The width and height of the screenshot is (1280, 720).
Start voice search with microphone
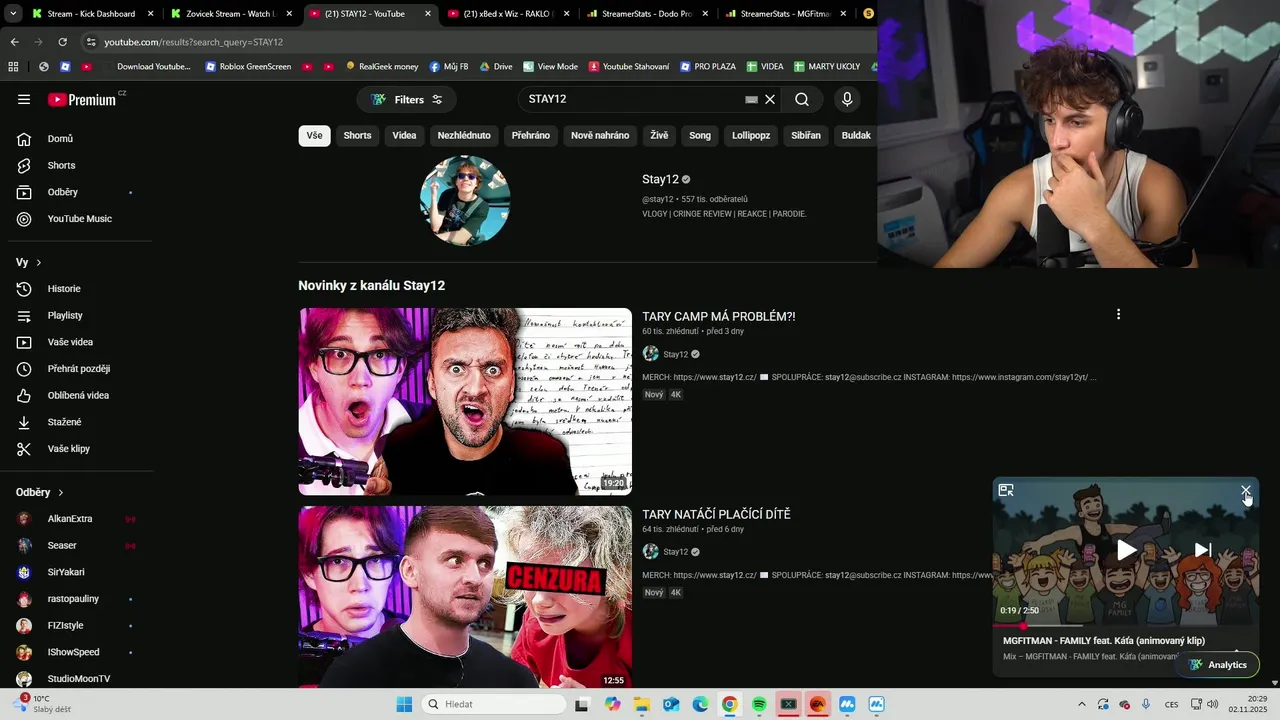pyautogui.click(x=847, y=99)
